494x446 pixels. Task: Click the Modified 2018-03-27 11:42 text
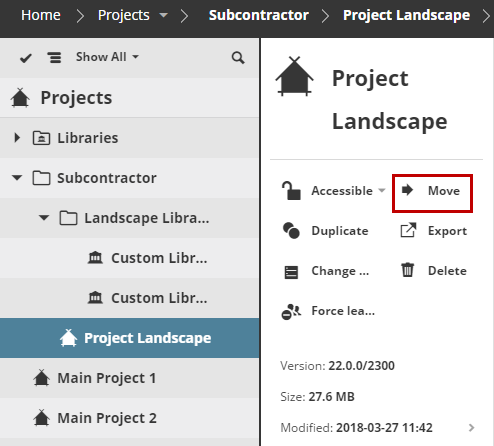point(356,428)
